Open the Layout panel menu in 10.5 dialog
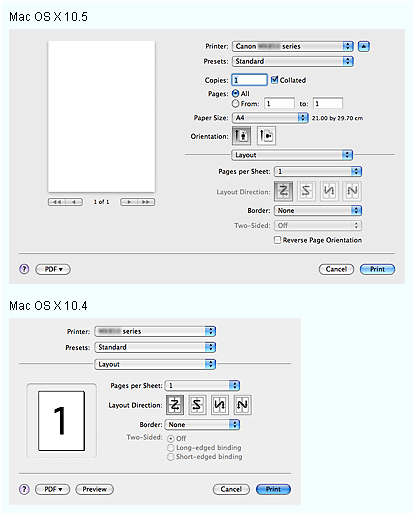The width and height of the screenshot is (414, 513). (292, 155)
